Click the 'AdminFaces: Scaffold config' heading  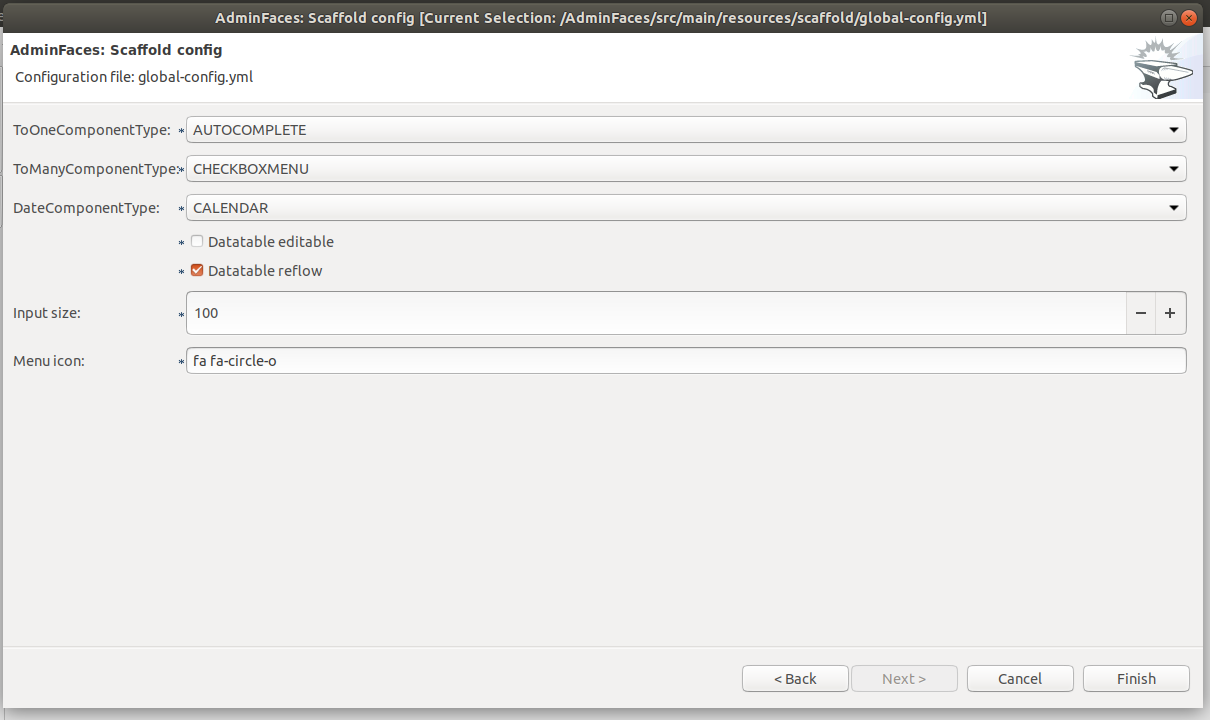[x=116, y=49]
